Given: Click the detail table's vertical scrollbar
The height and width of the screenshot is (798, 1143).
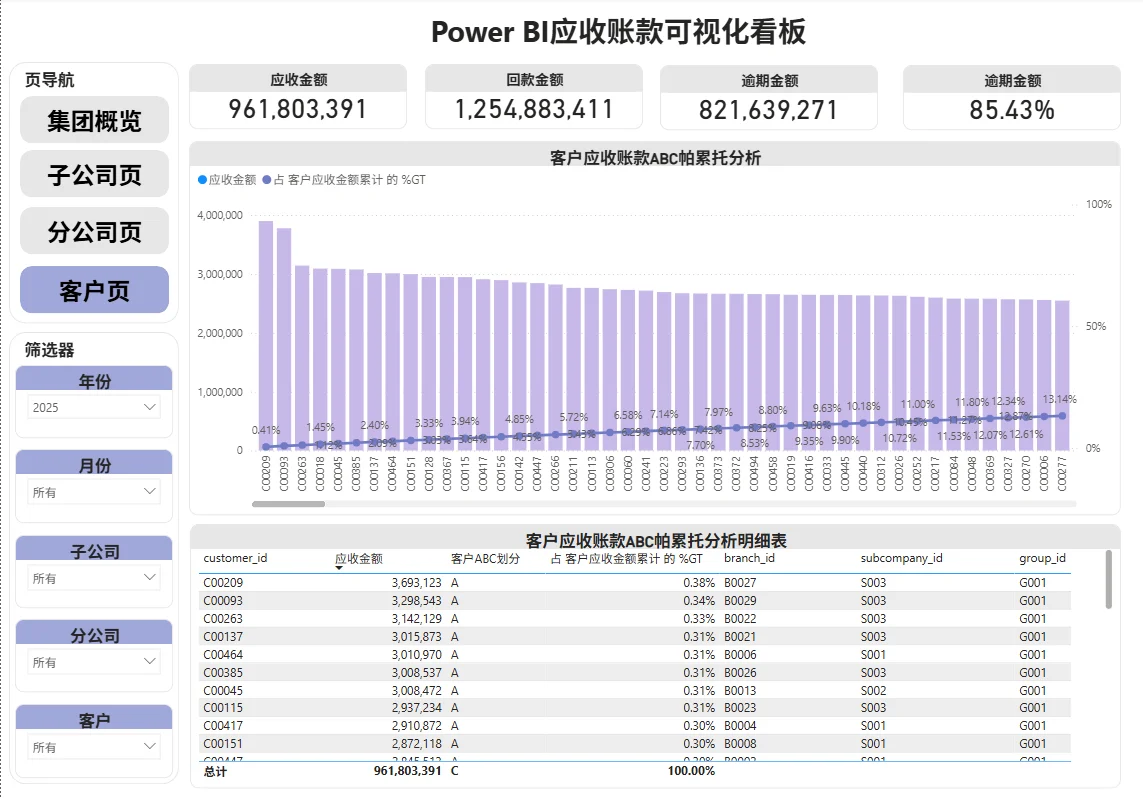Looking at the screenshot, I should click(1109, 579).
